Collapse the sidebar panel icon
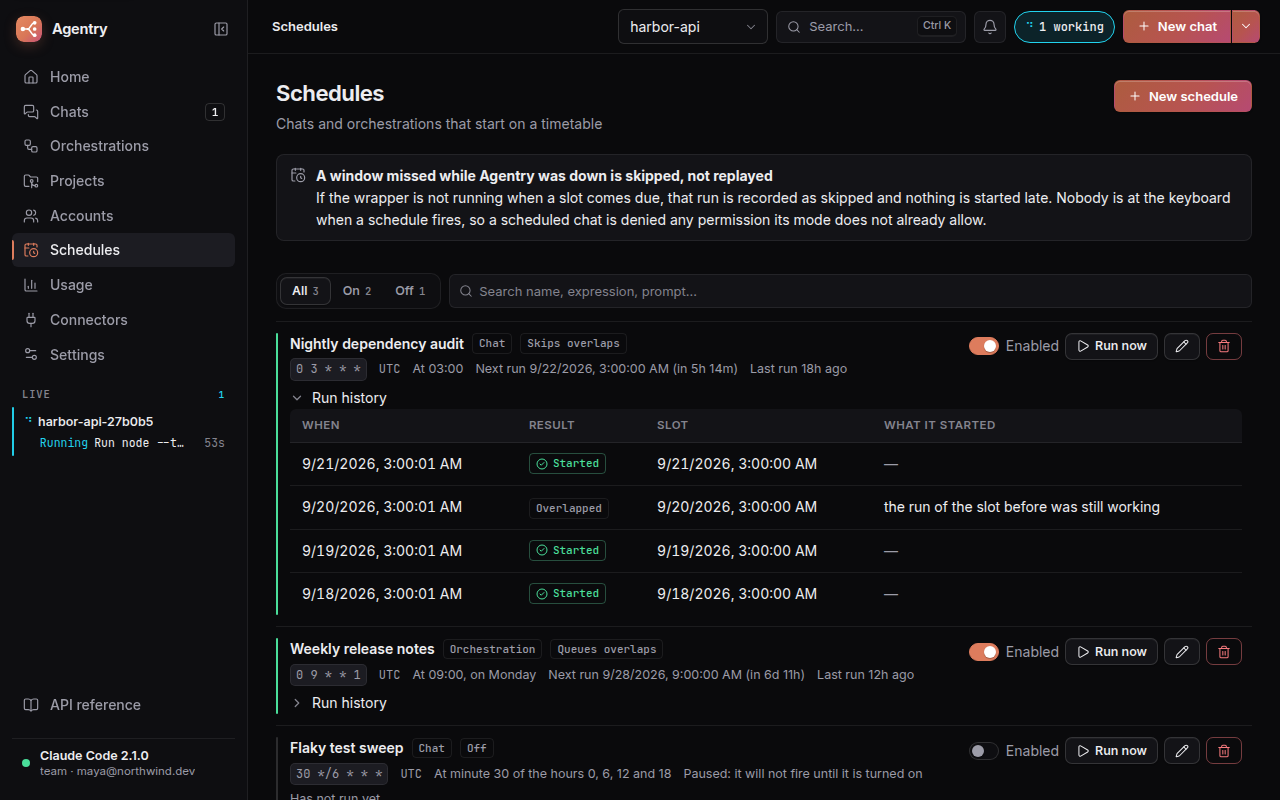1280x800 pixels. point(221,29)
